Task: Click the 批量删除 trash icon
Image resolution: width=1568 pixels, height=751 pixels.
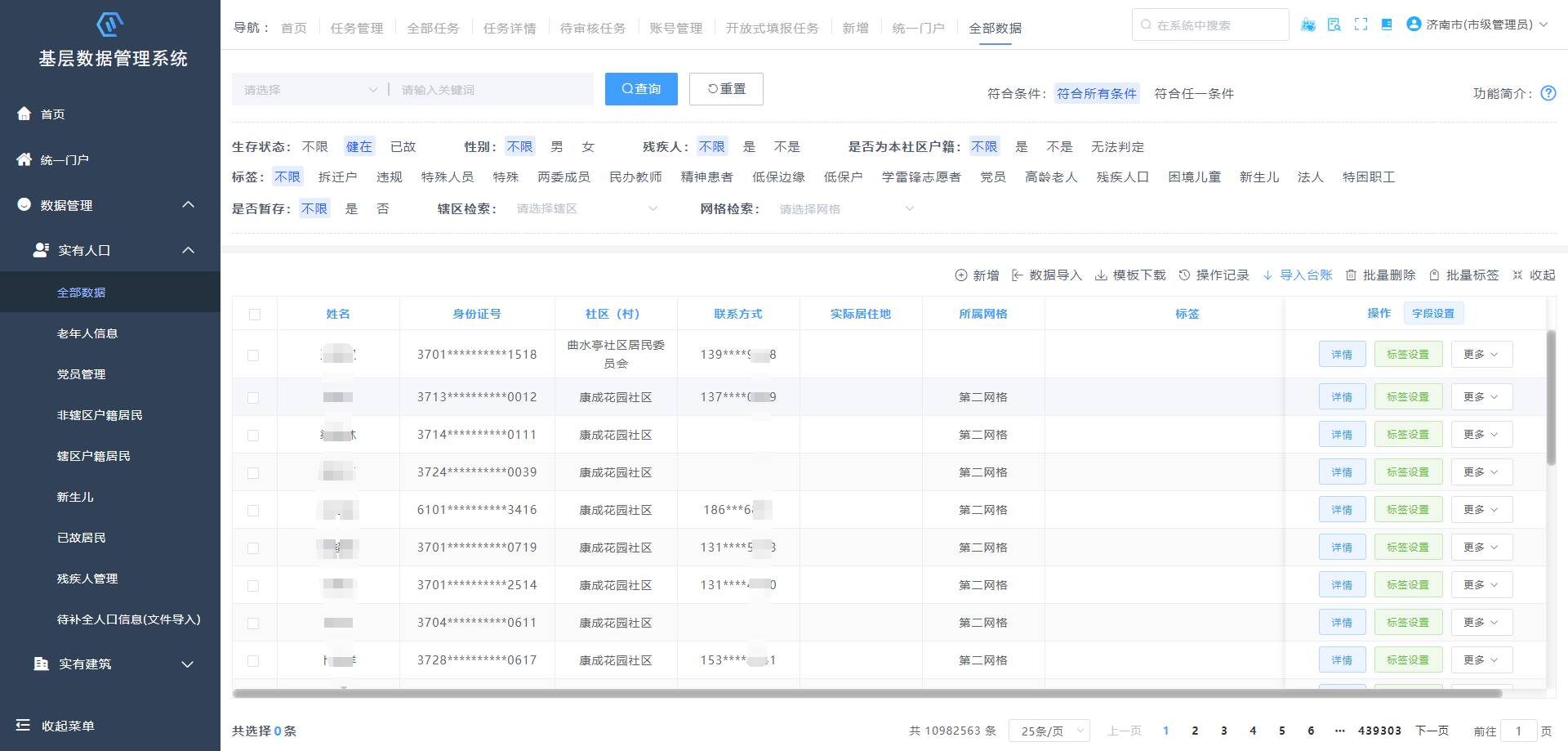Action: click(1351, 275)
